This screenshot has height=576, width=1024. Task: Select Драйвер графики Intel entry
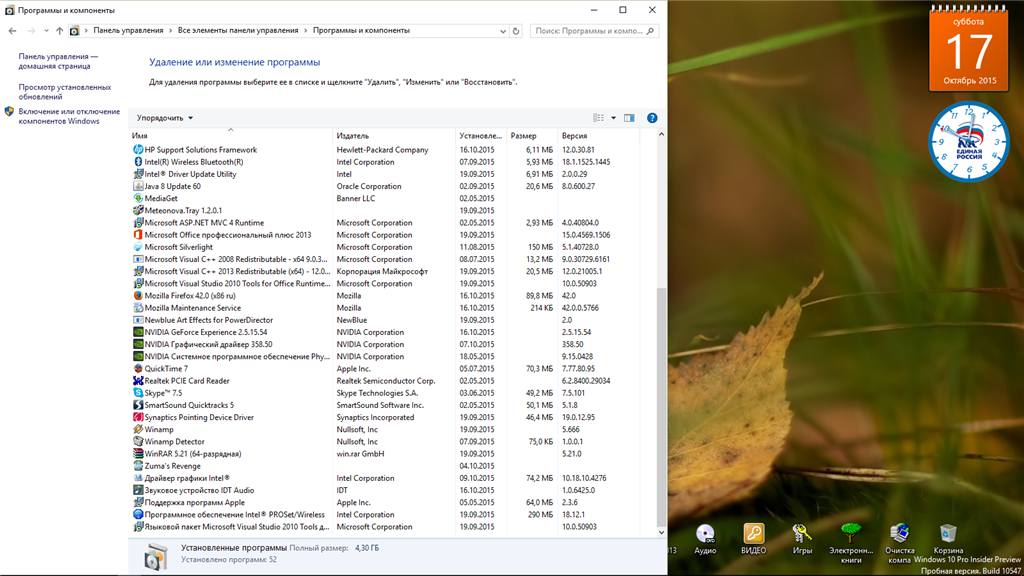pyautogui.click(x=383, y=478)
